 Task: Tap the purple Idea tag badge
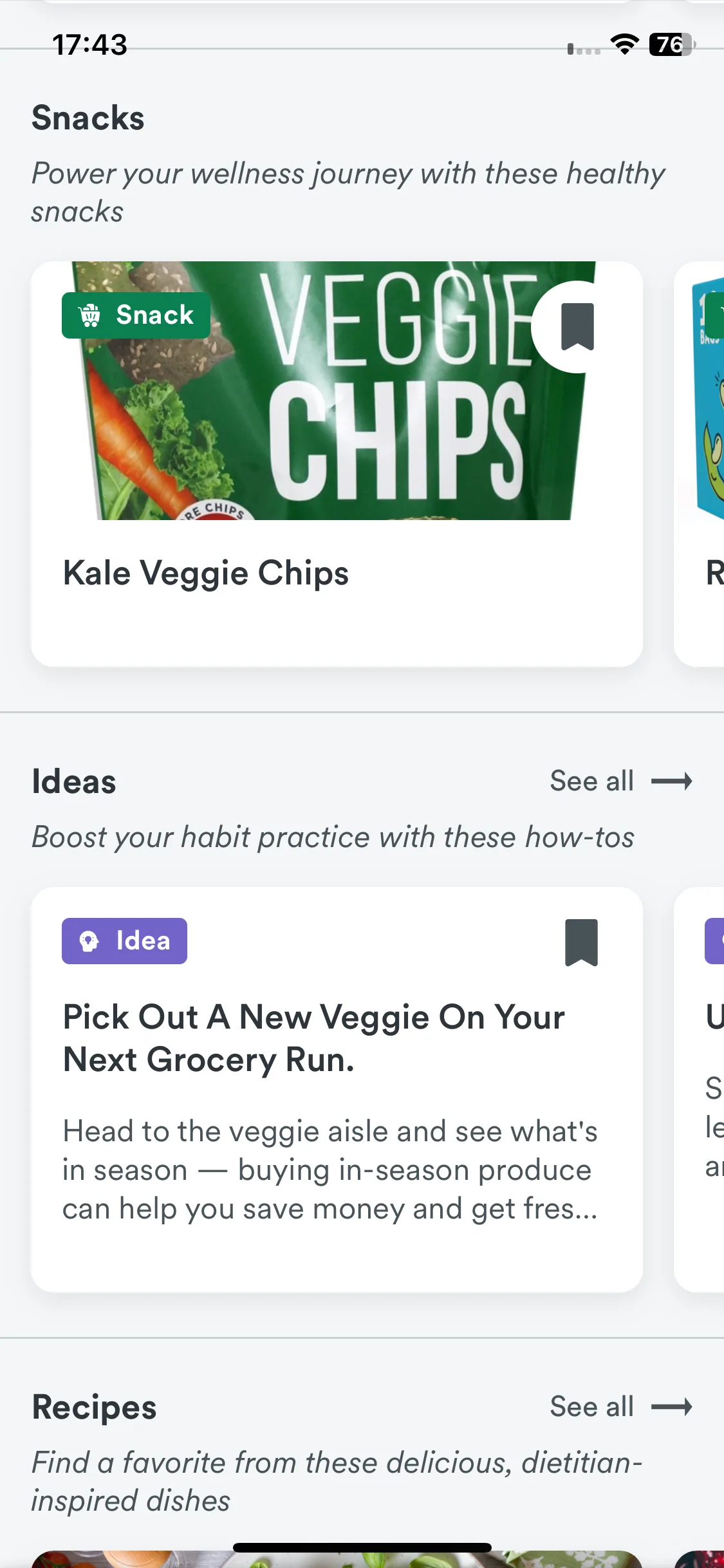pyautogui.click(x=124, y=941)
